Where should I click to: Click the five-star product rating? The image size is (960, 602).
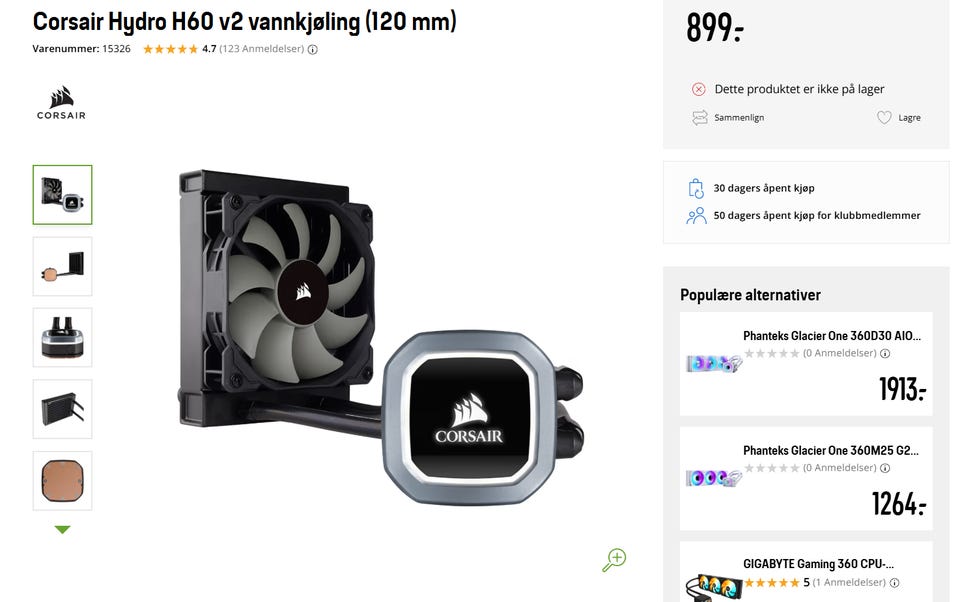tap(170, 49)
